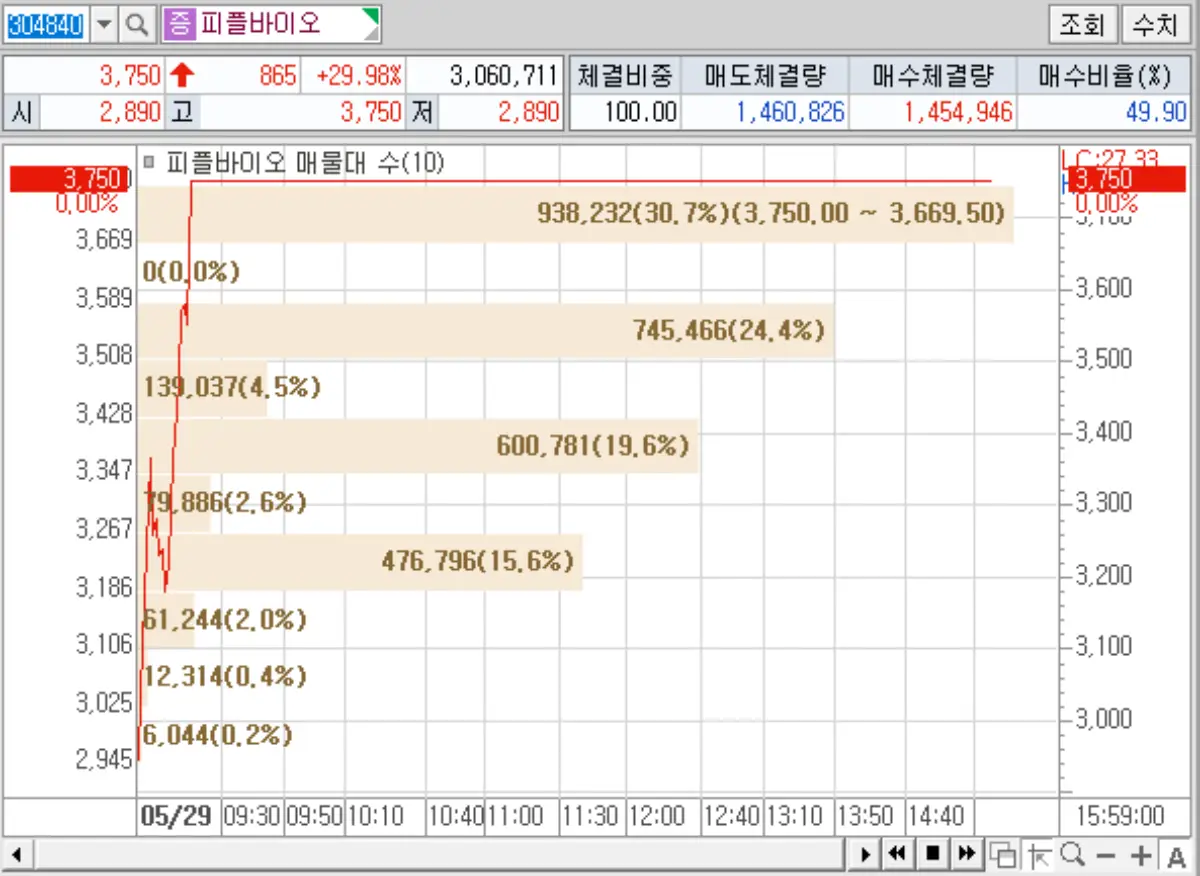The height and width of the screenshot is (876, 1200).
Task: Select the chart zoom magnifier tool
Action: [x=1072, y=854]
